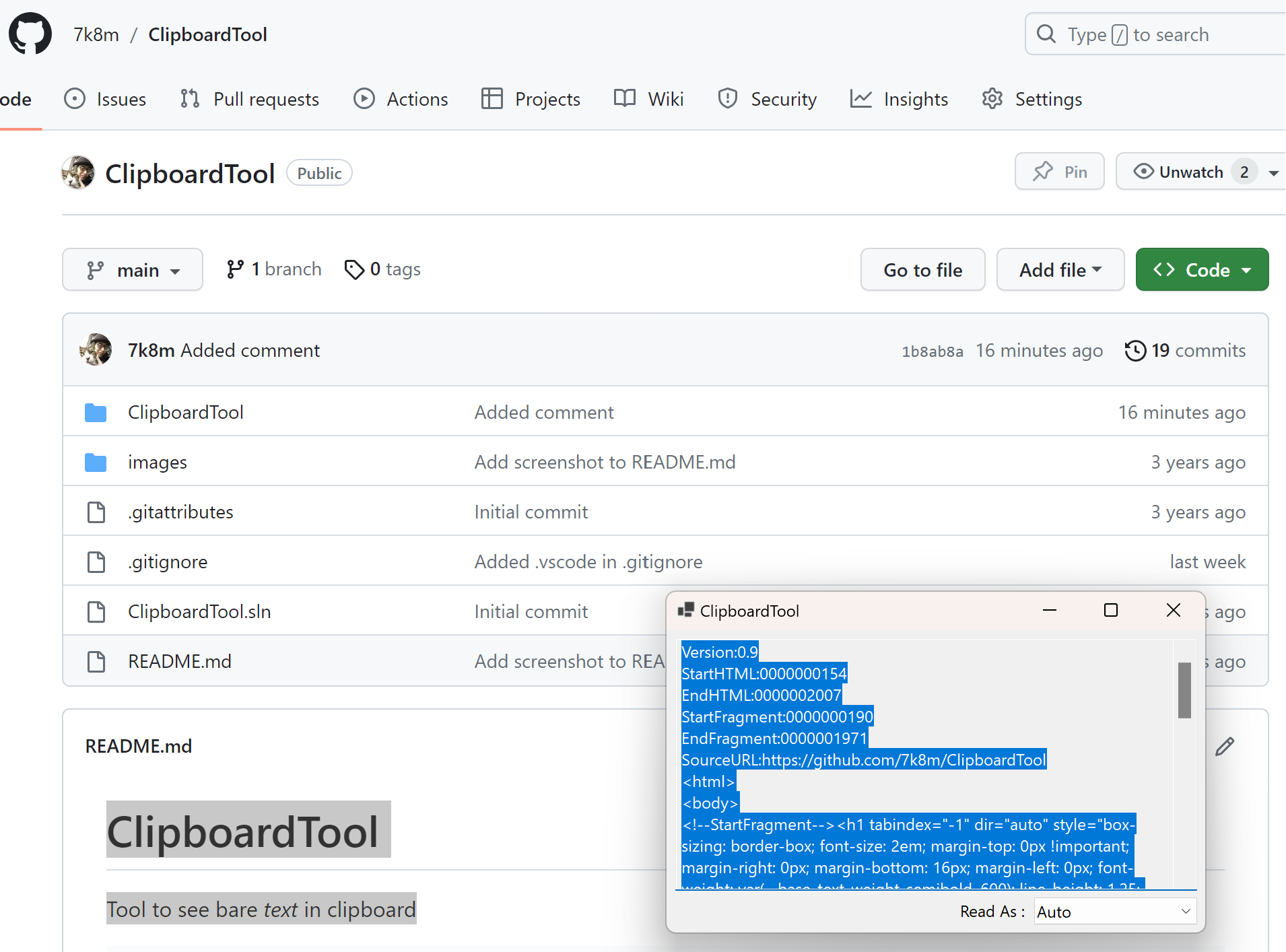Edit README with the pencil icon

pyautogui.click(x=1225, y=746)
